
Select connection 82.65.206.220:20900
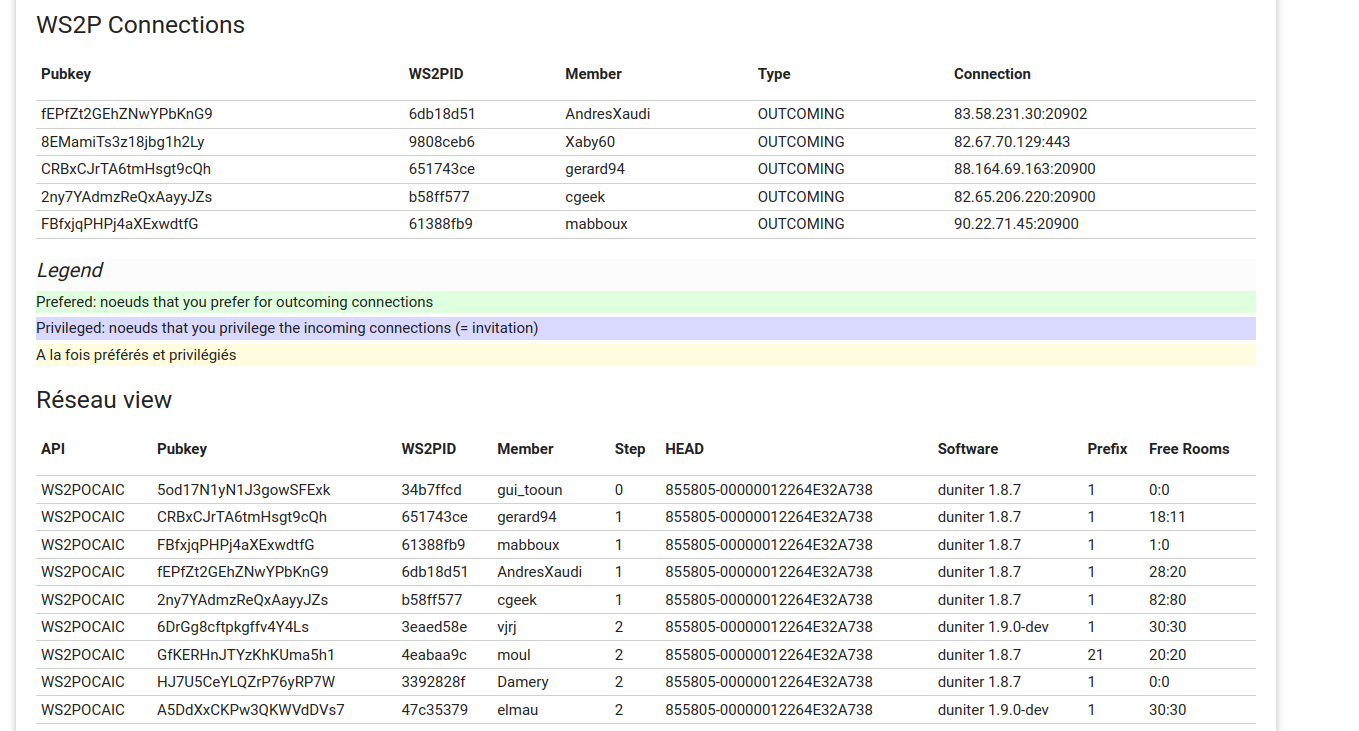pos(1025,197)
